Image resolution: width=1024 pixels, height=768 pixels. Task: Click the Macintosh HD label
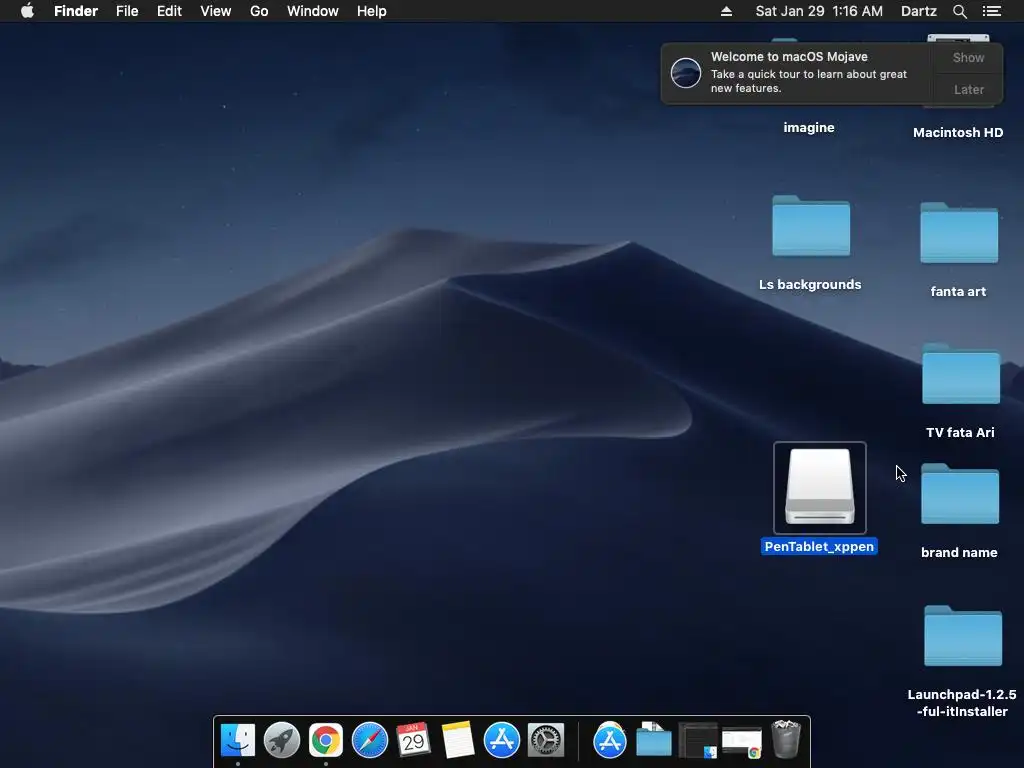coord(958,133)
